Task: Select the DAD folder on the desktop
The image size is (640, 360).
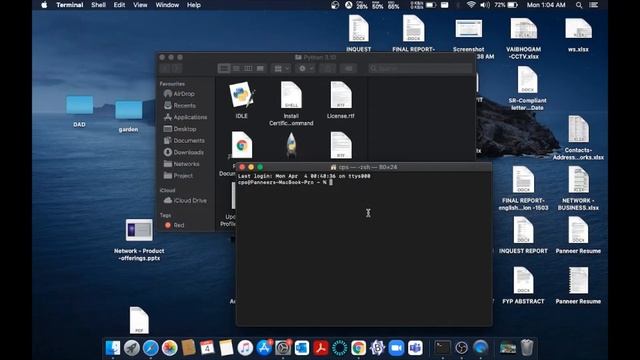Action: [80, 105]
